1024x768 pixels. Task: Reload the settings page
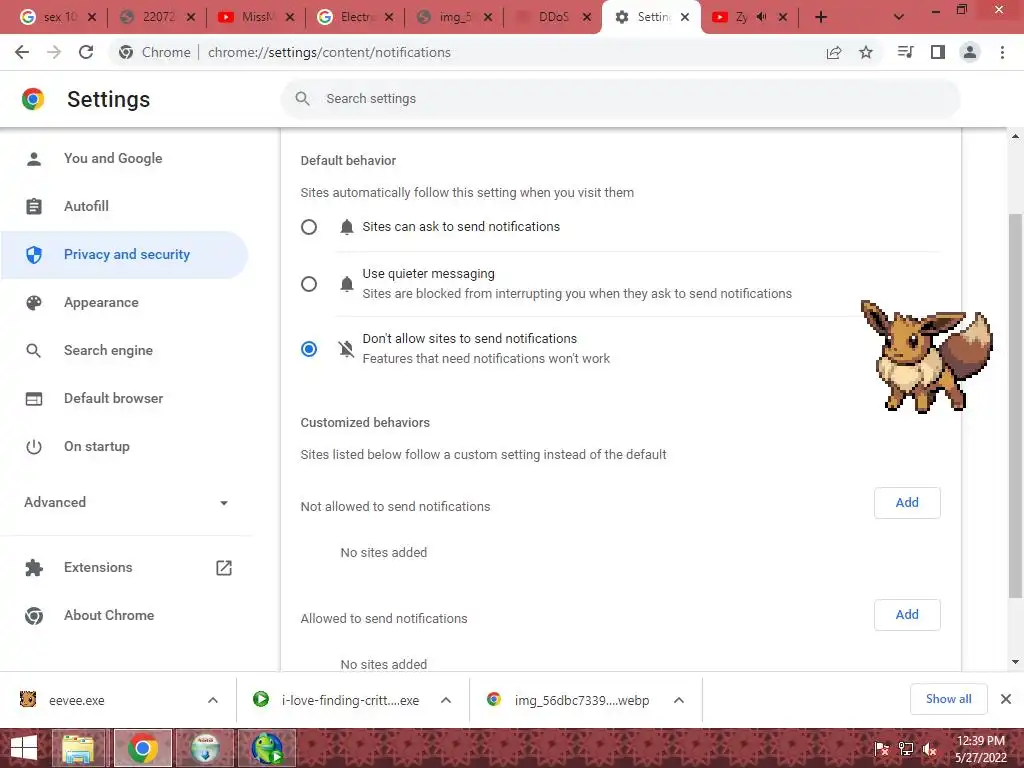tap(86, 52)
